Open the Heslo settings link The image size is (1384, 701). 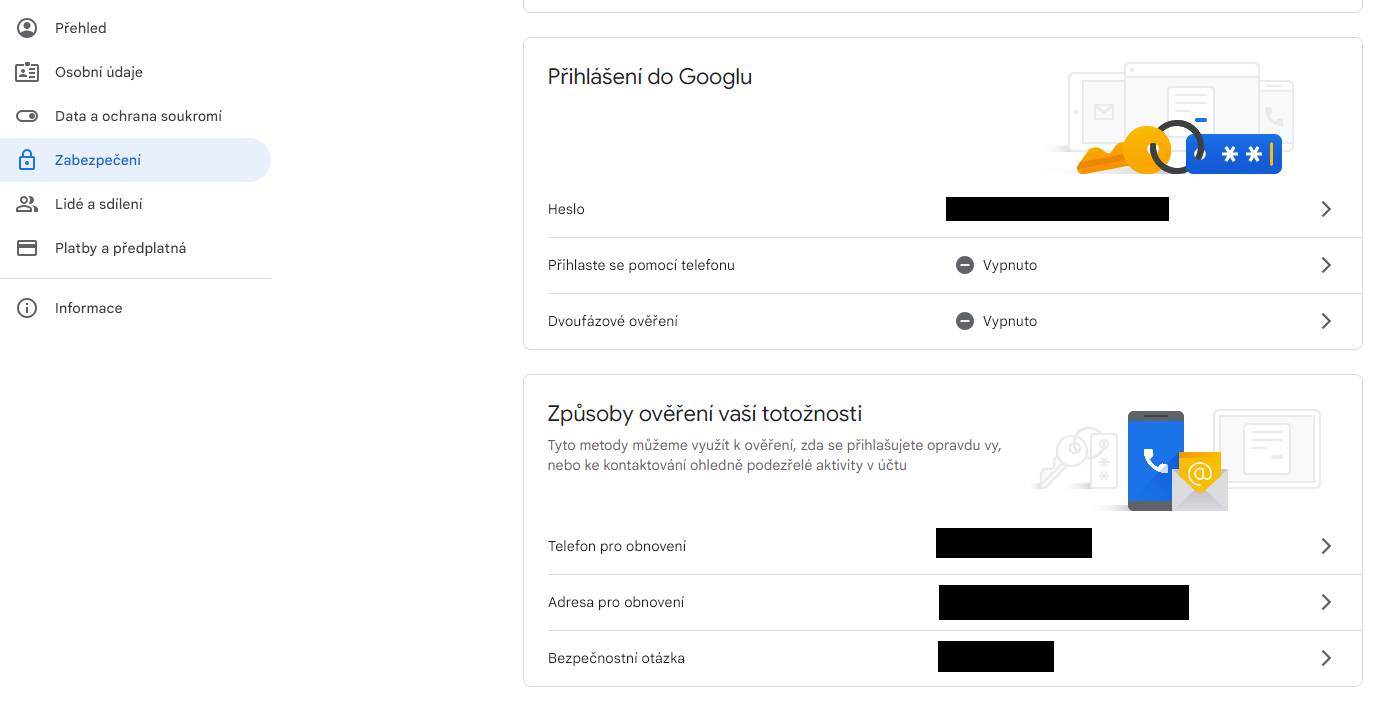point(942,209)
